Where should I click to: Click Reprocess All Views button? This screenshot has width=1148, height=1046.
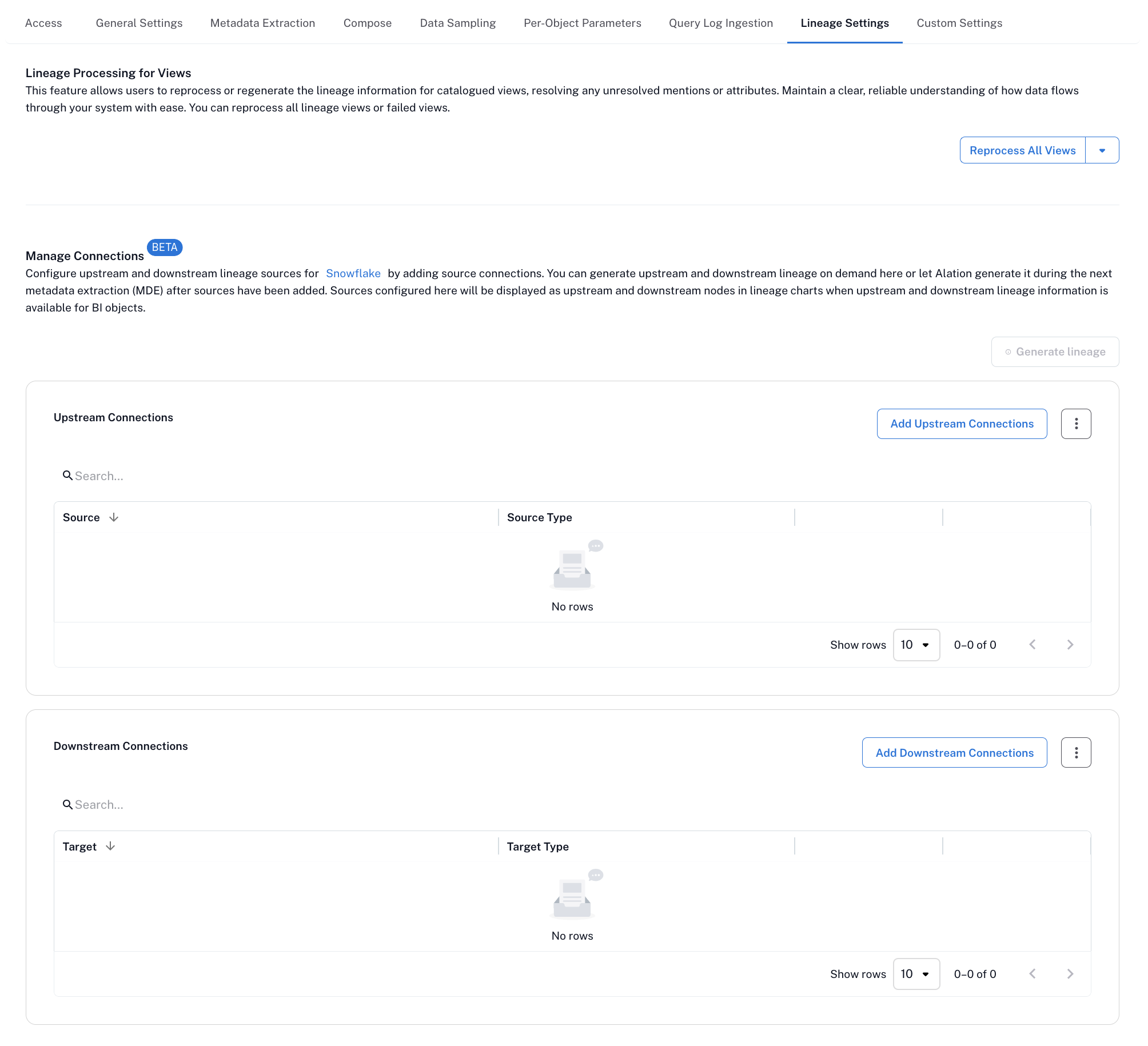[1022, 150]
